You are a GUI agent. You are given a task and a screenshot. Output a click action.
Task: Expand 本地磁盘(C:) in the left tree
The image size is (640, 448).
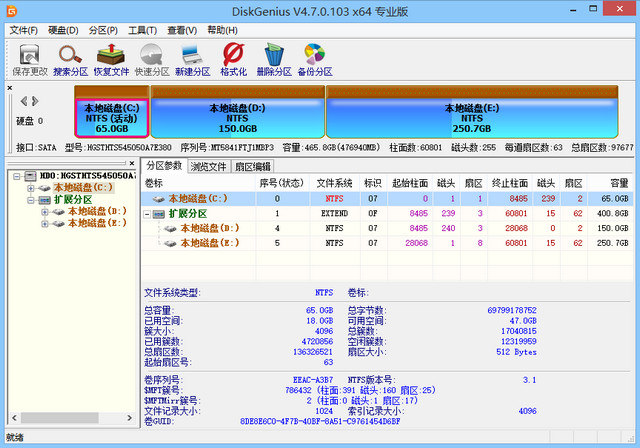pyautogui.click(x=31, y=187)
